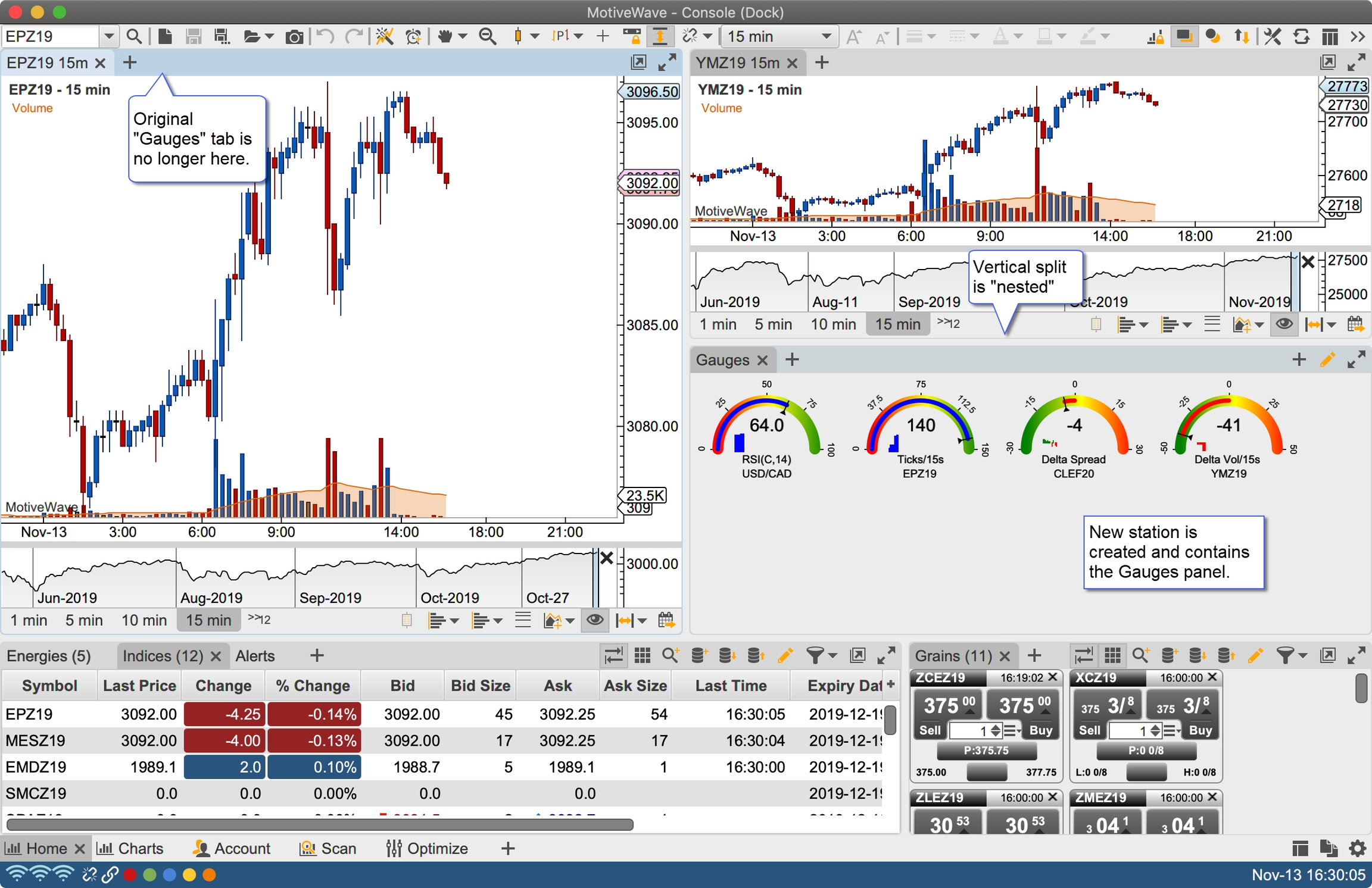
Task: Open the Account page tab
Action: (x=232, y=848)
